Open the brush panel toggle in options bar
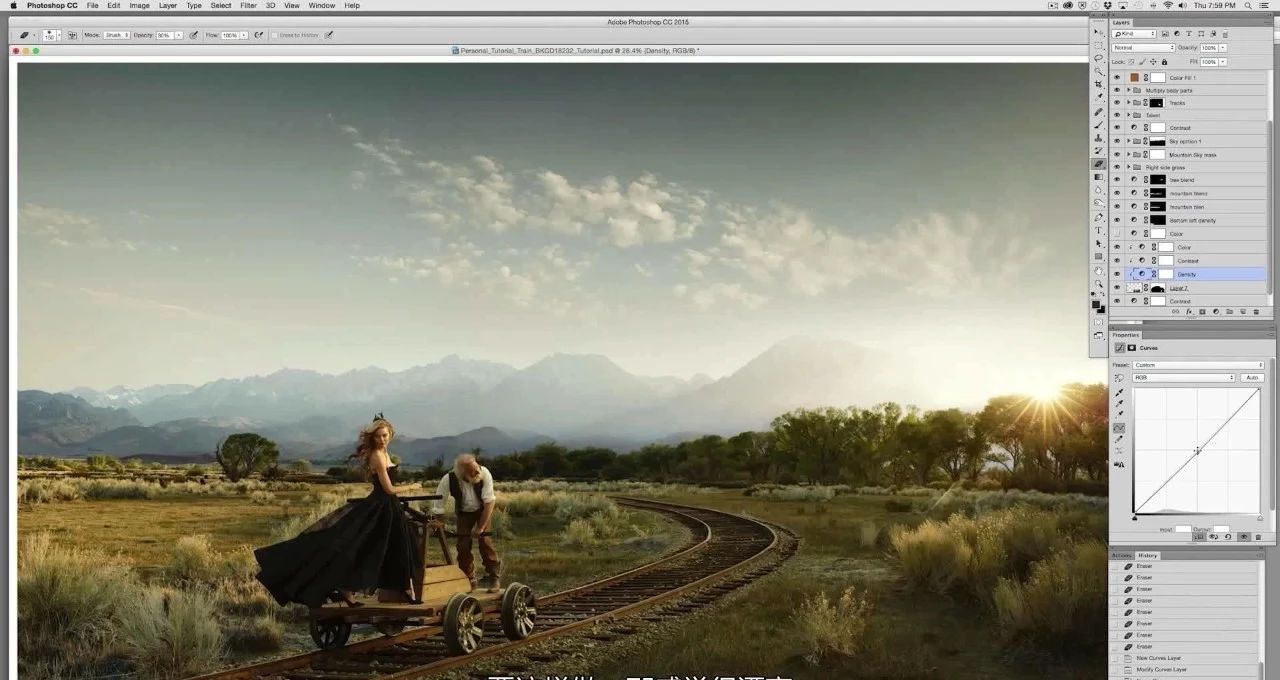The height and width of the screenshot is (680, 1280). coord(73,35)
